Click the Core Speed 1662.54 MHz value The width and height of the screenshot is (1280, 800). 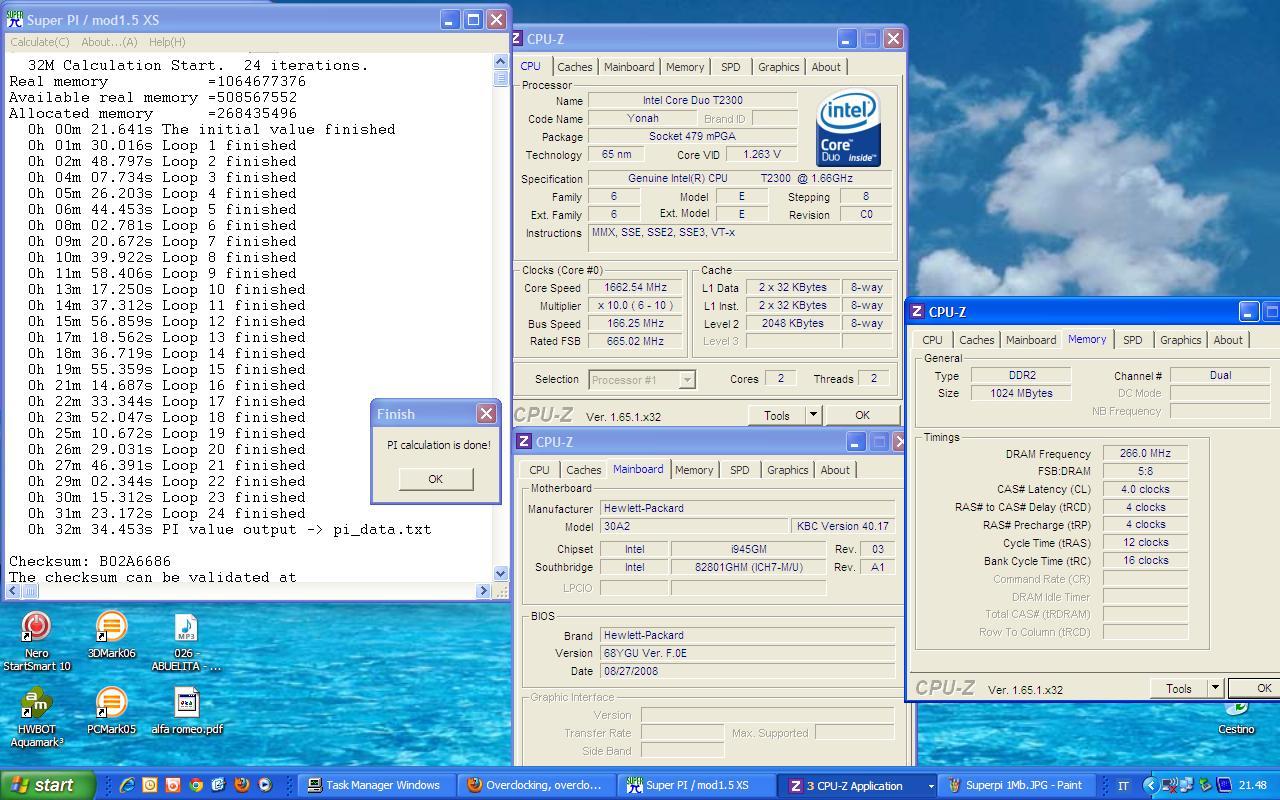click(635, 288)
